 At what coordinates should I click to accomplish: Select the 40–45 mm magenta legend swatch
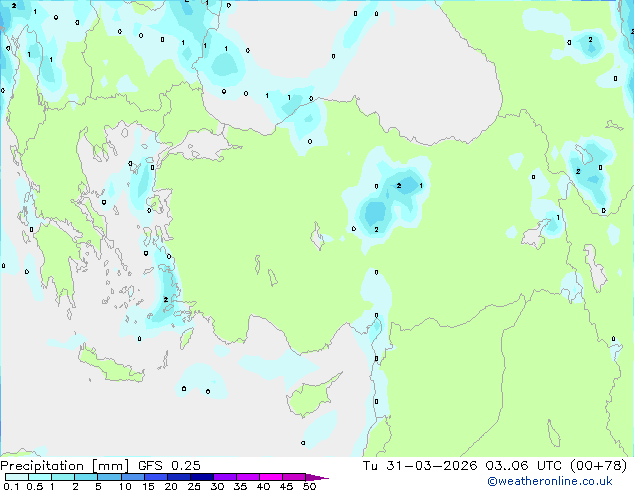[271, 477]
